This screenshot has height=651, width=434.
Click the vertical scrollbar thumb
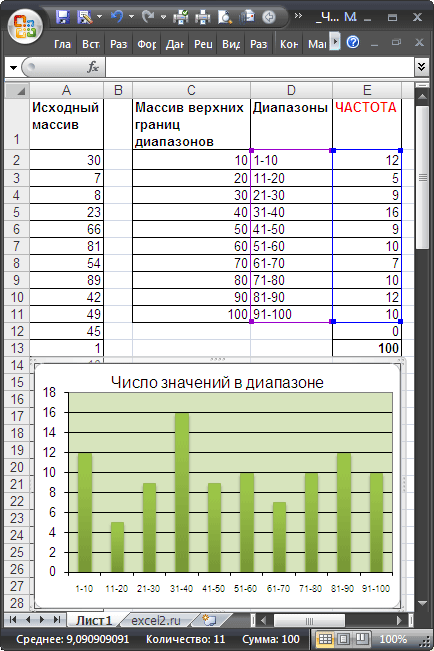point(422,178)
